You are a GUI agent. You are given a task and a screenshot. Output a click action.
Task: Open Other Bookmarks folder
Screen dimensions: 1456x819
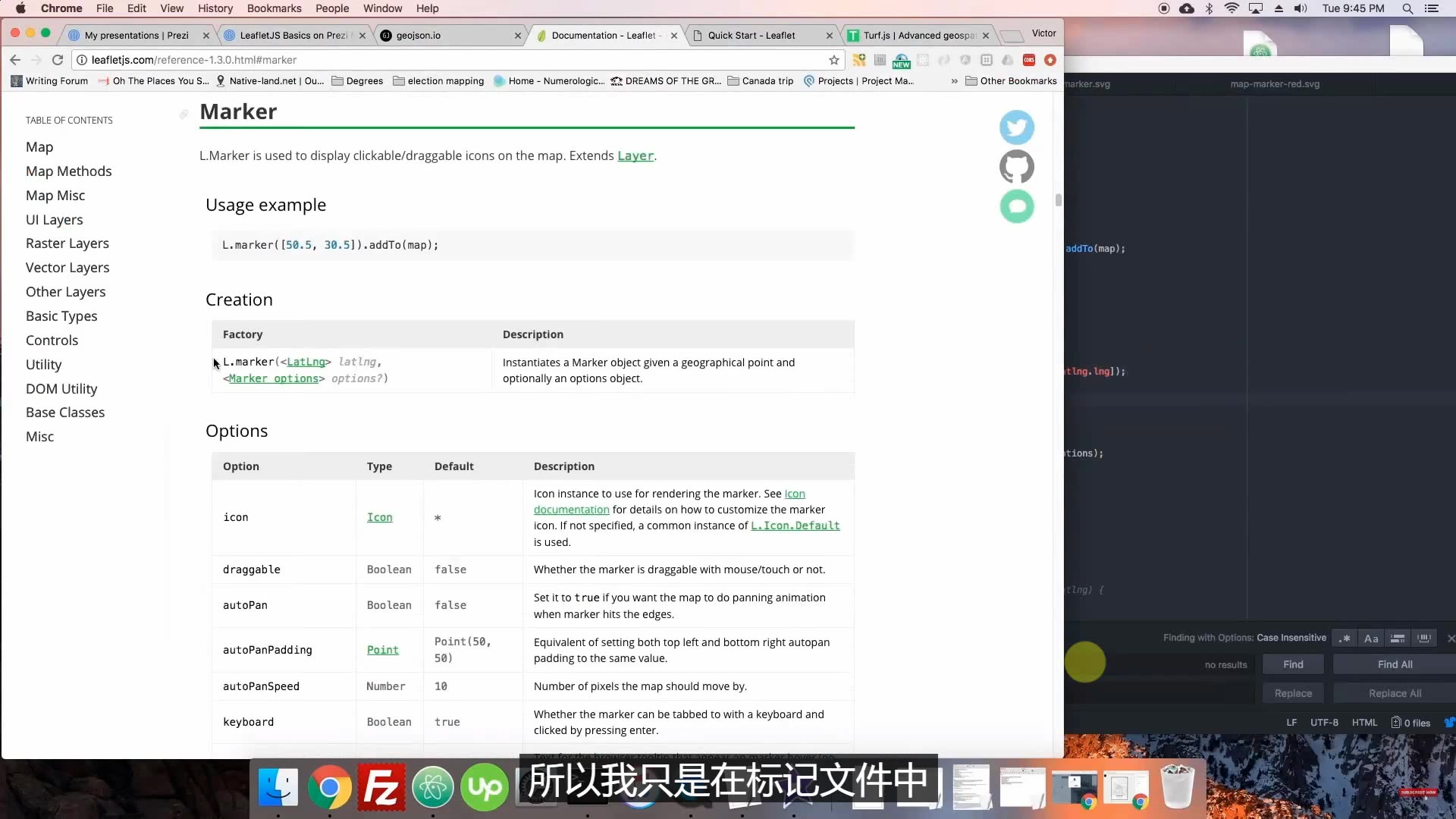tap(1011, 81)
